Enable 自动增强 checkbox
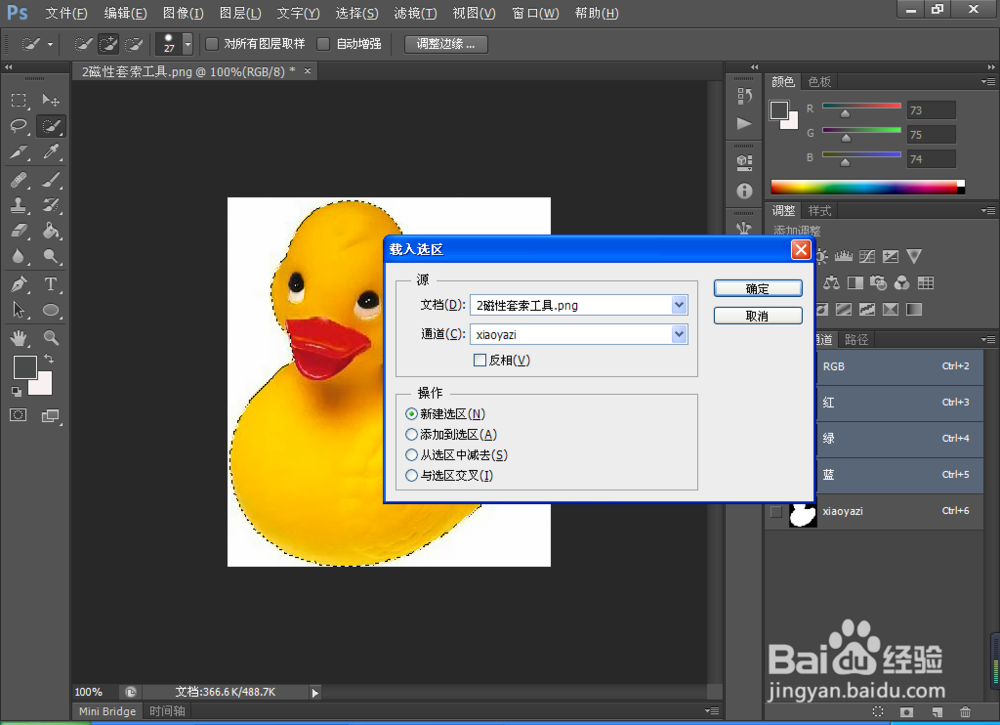The image size is (1000, 725). [323, 43]
